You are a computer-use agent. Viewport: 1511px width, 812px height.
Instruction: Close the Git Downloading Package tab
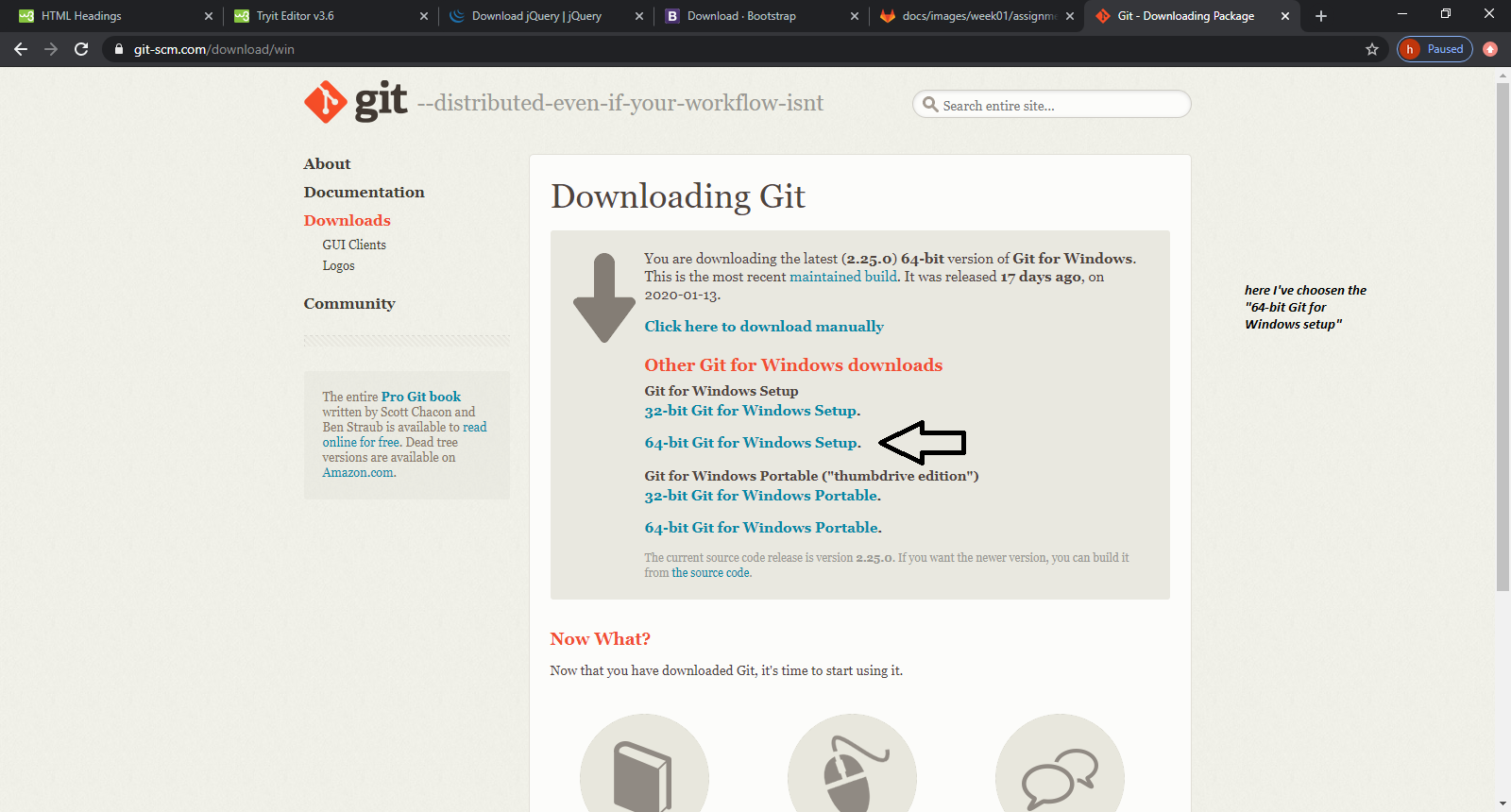tap(1285, 16)
